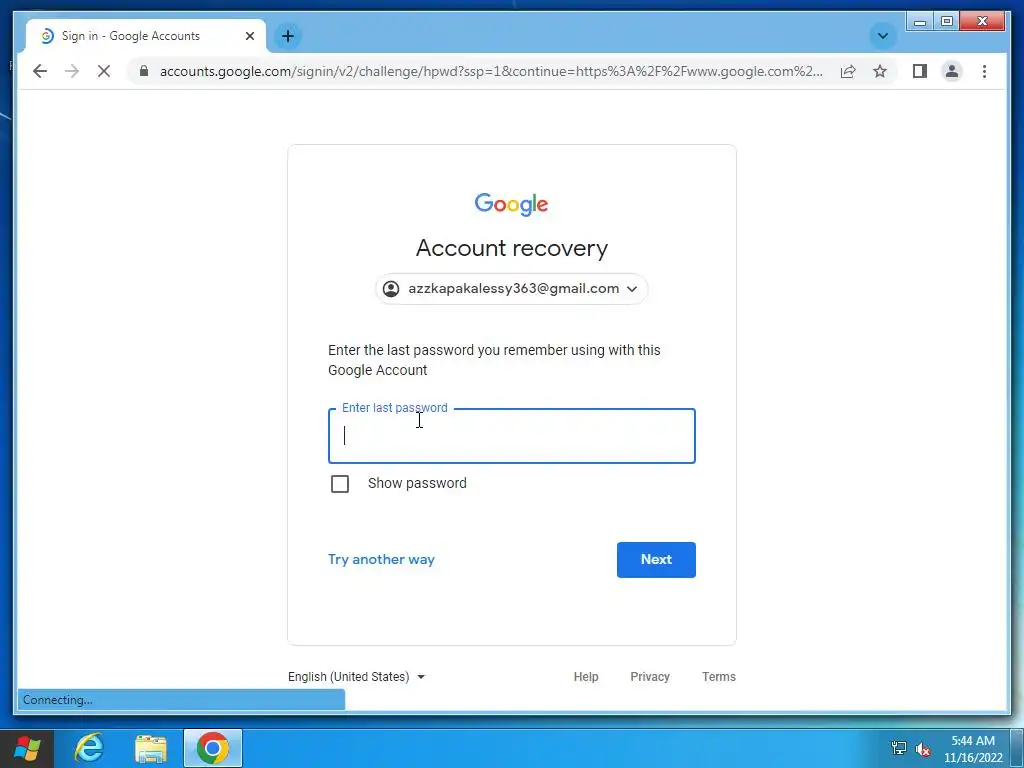Switch account via the email chip
The width and height of the screenshot is (1024, 768).
pyautogui.click(x=511, y=289)
